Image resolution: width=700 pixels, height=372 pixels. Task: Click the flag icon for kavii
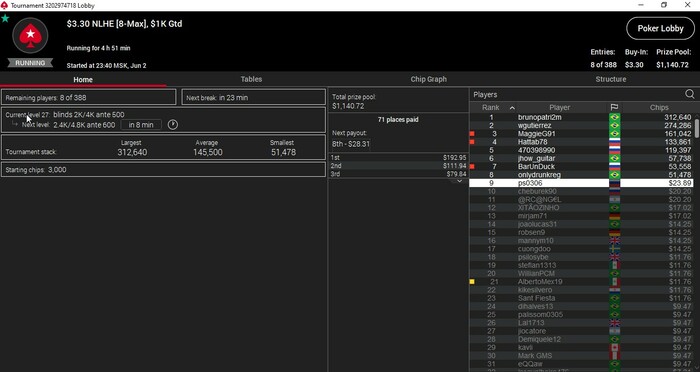point(615,347)
